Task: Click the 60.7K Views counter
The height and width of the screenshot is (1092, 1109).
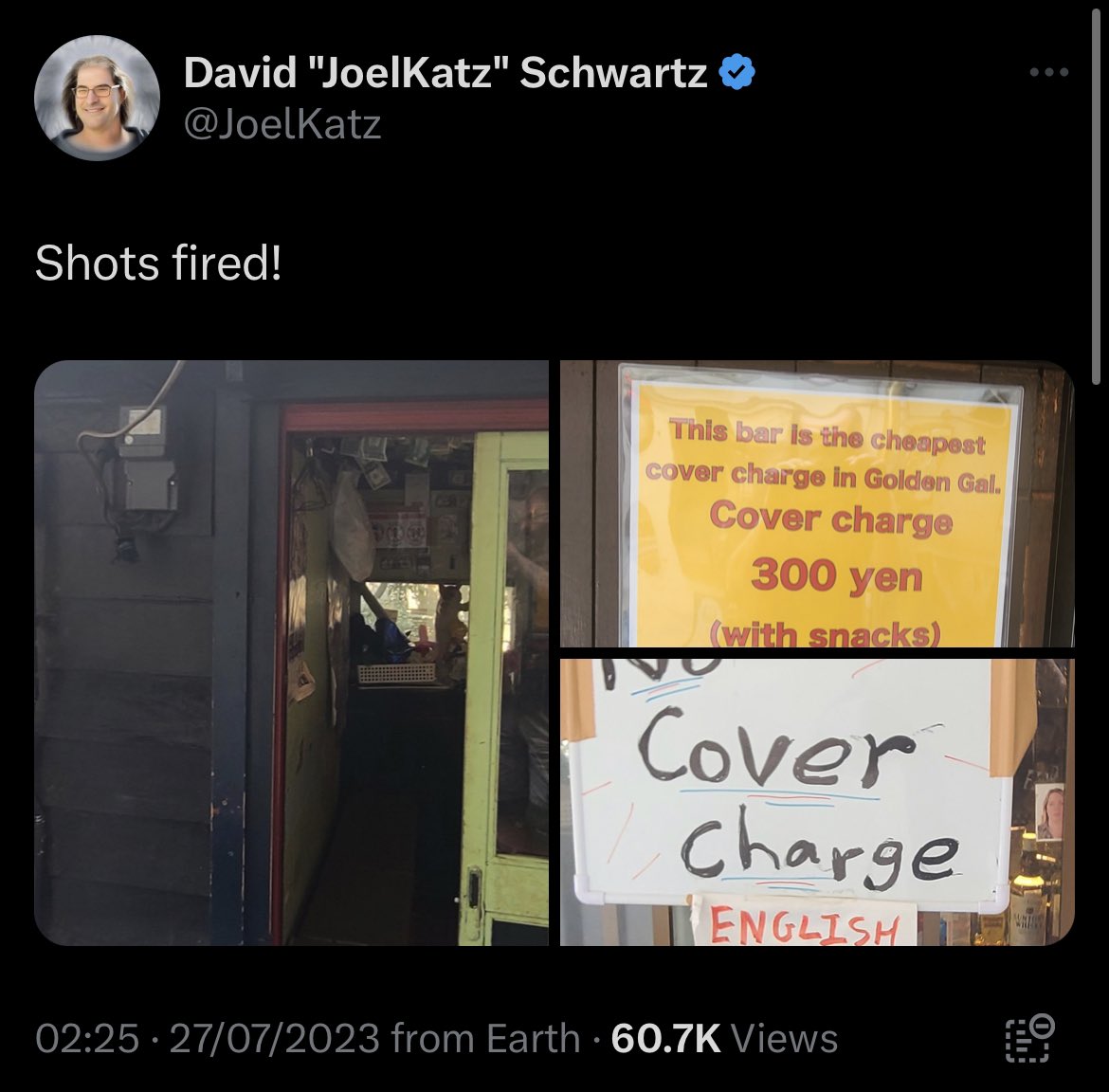Action: [x=724, y=1038]
